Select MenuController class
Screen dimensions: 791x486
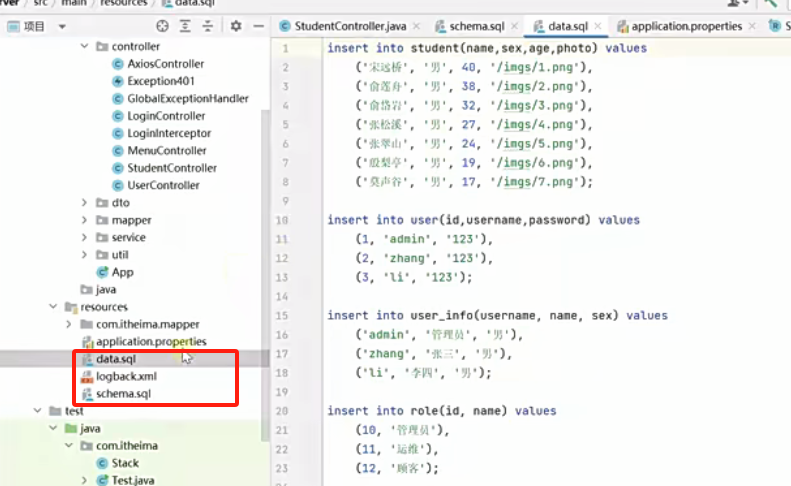click(x=166, y=150)
